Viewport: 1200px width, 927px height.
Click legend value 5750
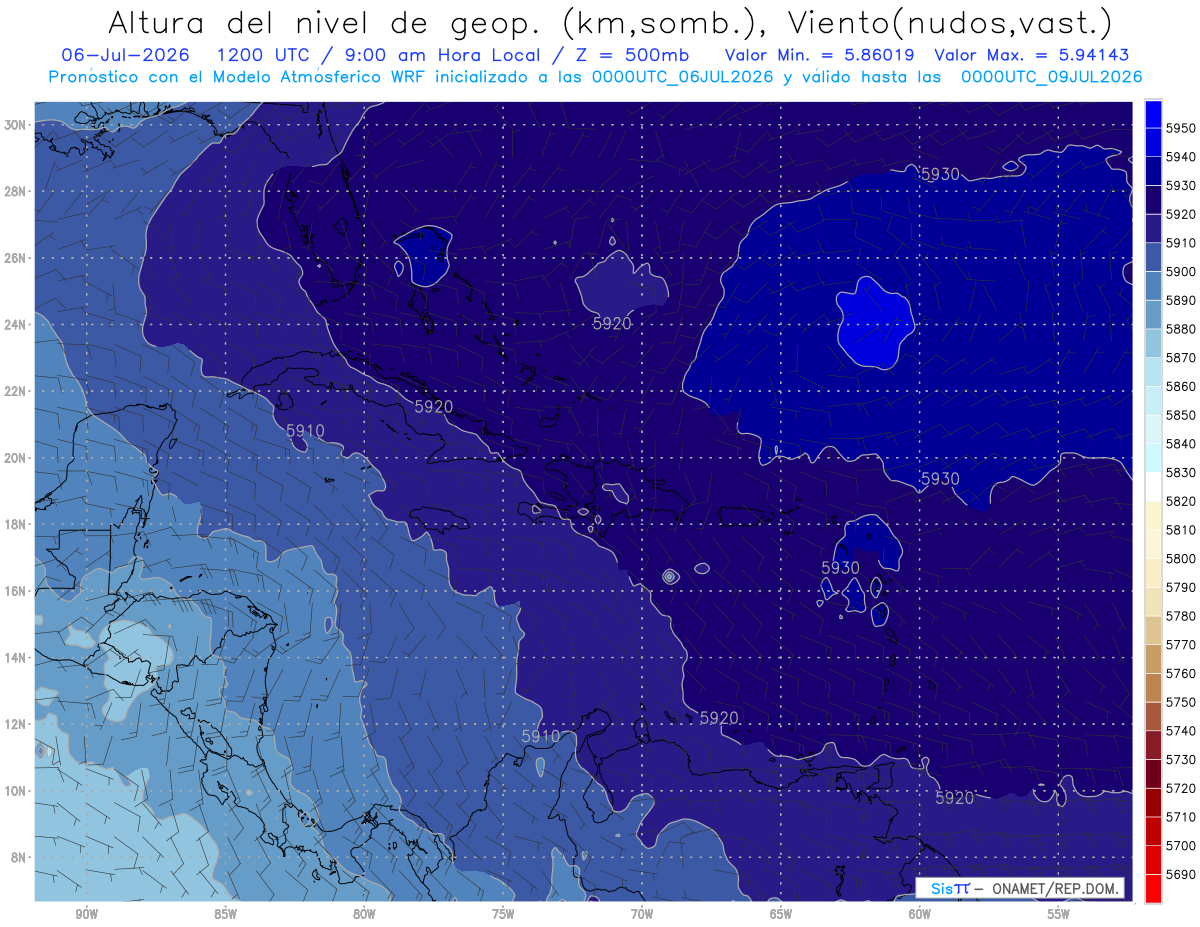coord(1180,702)
